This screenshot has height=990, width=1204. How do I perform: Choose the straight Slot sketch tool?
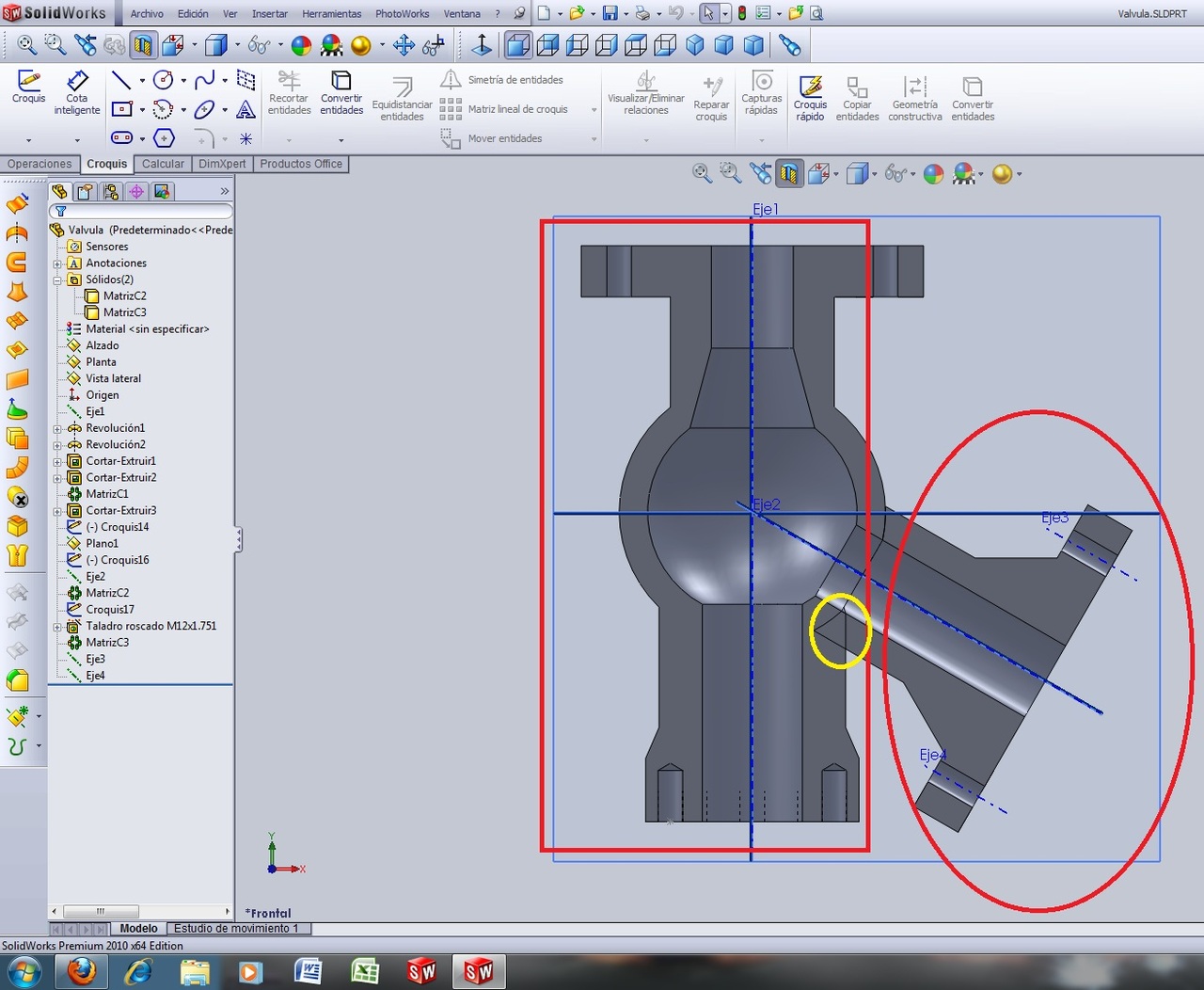(121, 138)
